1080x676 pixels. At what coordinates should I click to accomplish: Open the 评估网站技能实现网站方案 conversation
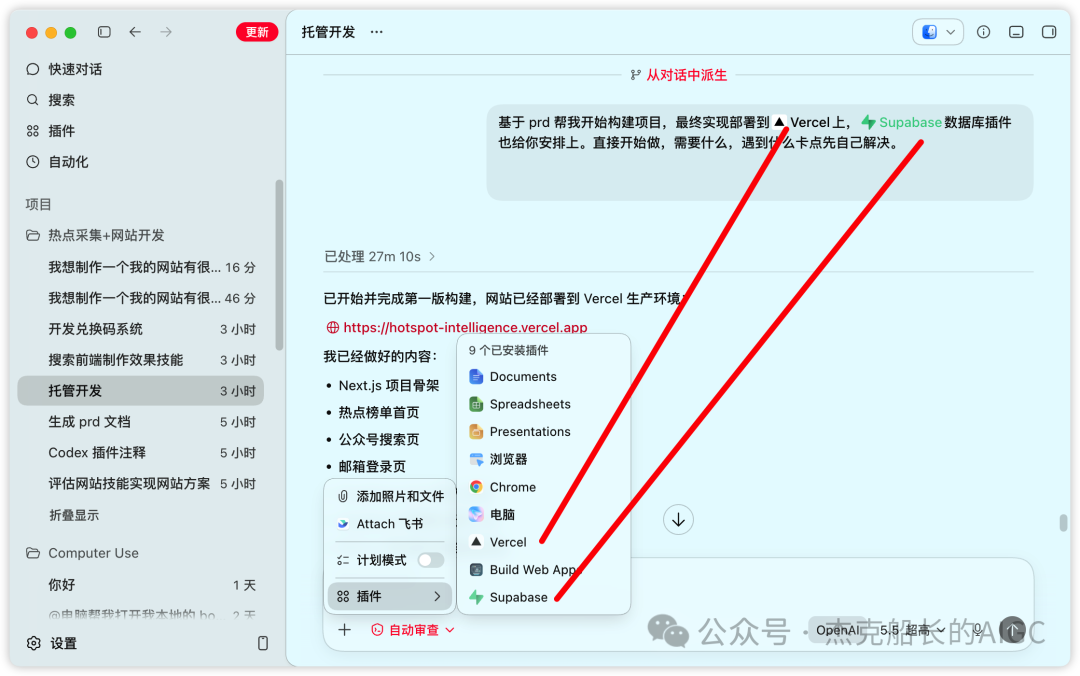[x=141, y=484]
